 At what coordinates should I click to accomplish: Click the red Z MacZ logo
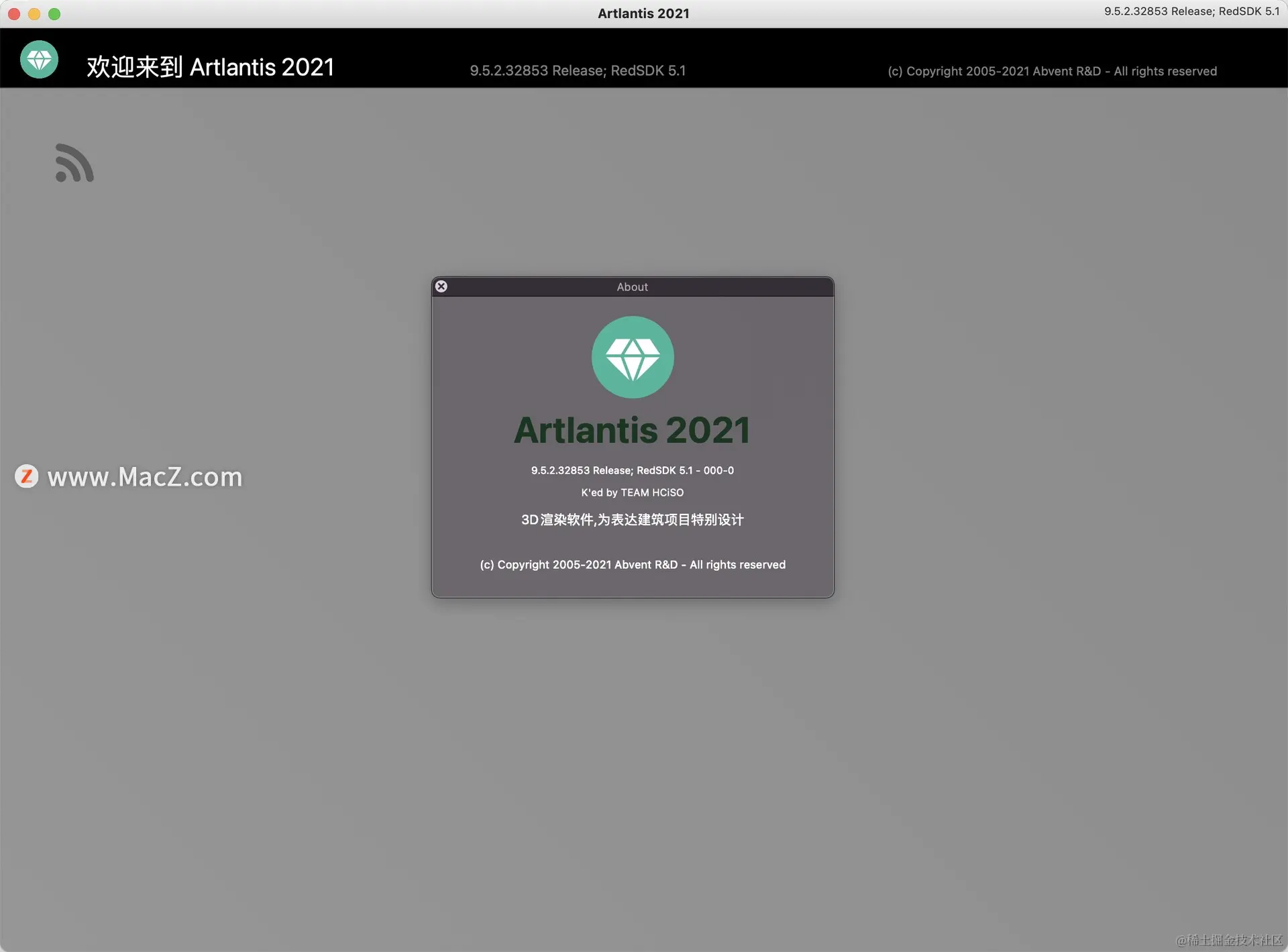pyautogui.click(x=27, y=476)
